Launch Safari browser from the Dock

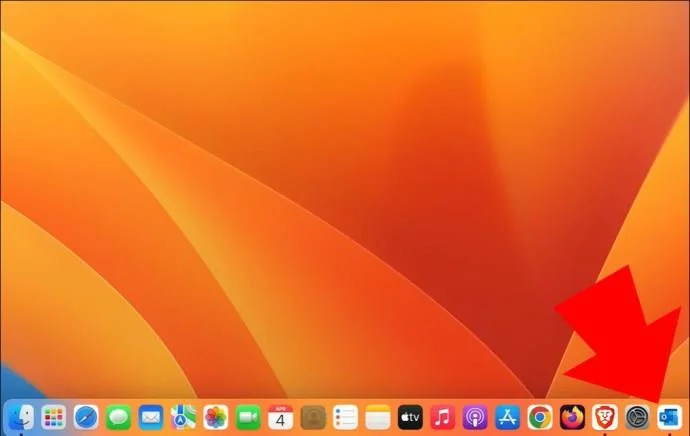tap(86, 417)
